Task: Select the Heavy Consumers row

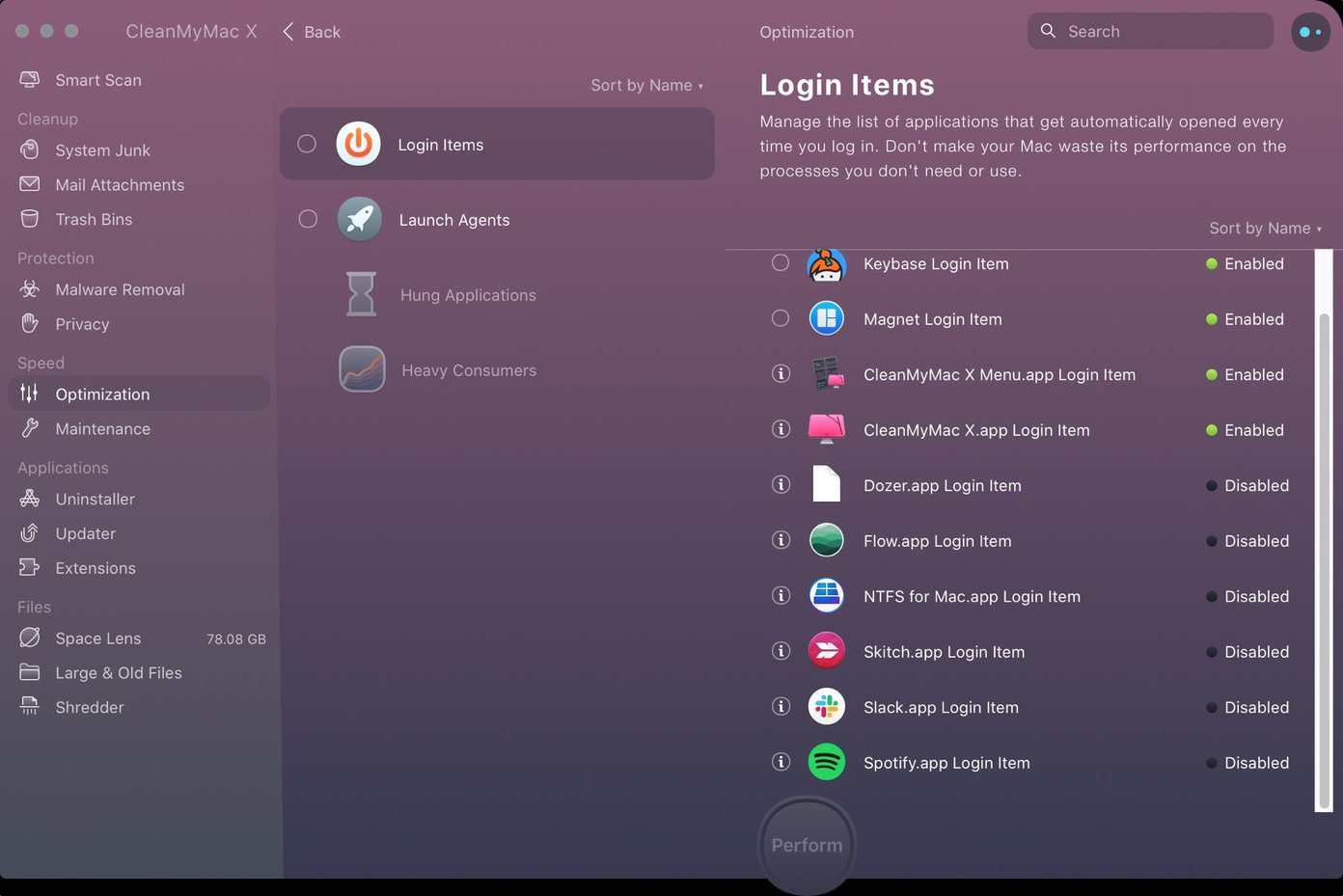Action: [497, 369]
